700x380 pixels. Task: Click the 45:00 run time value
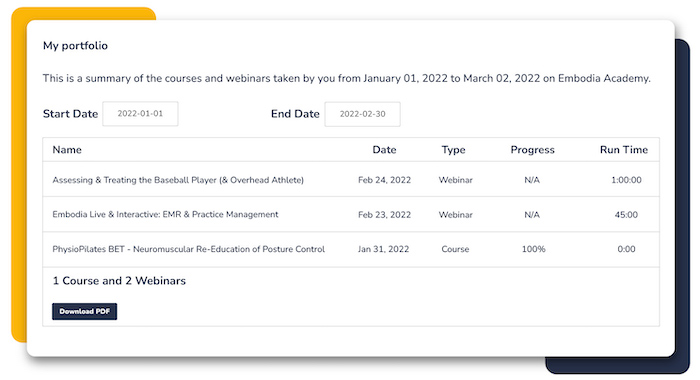pos(626,215)
